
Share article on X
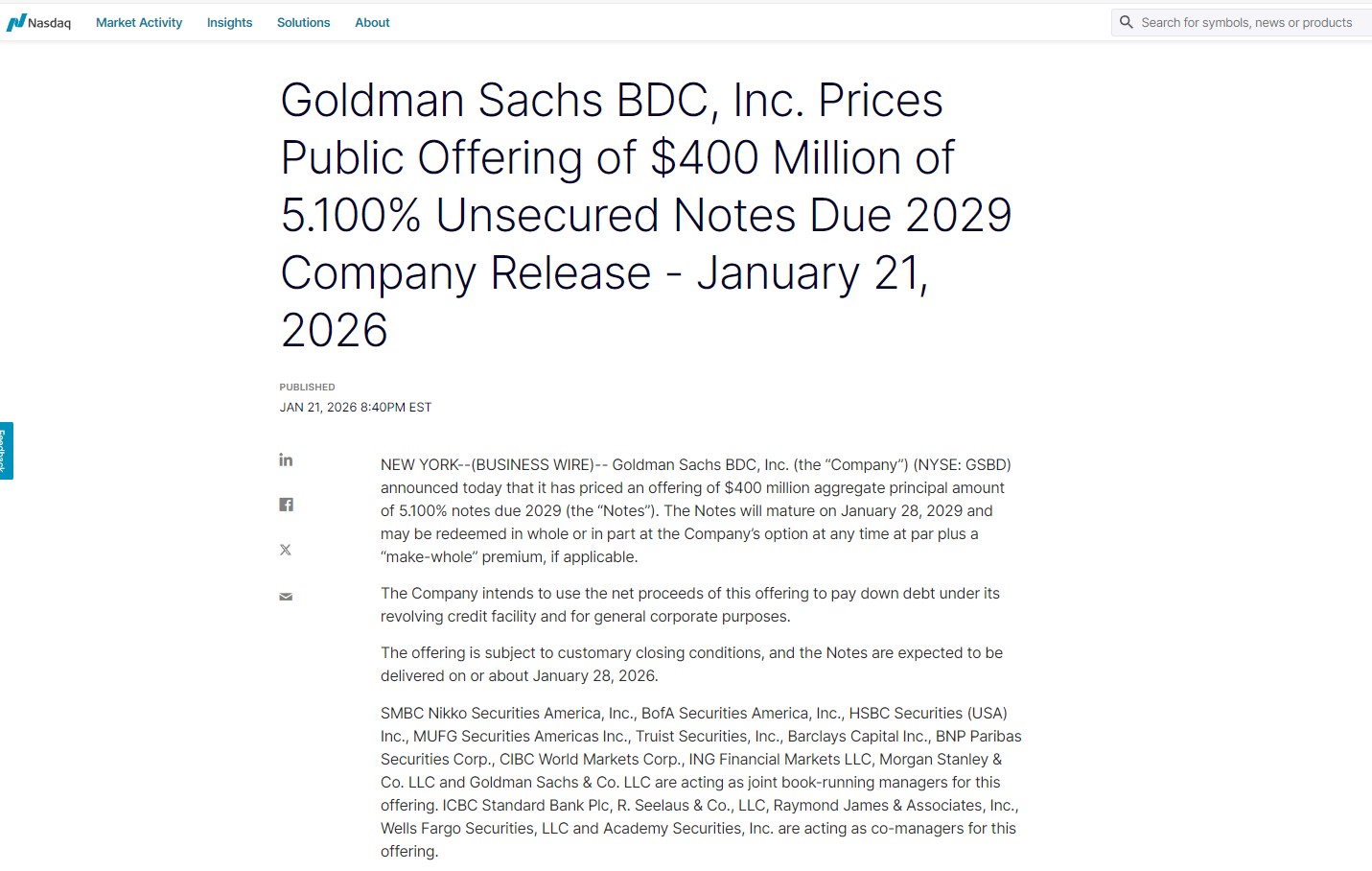tap(286, 550)
